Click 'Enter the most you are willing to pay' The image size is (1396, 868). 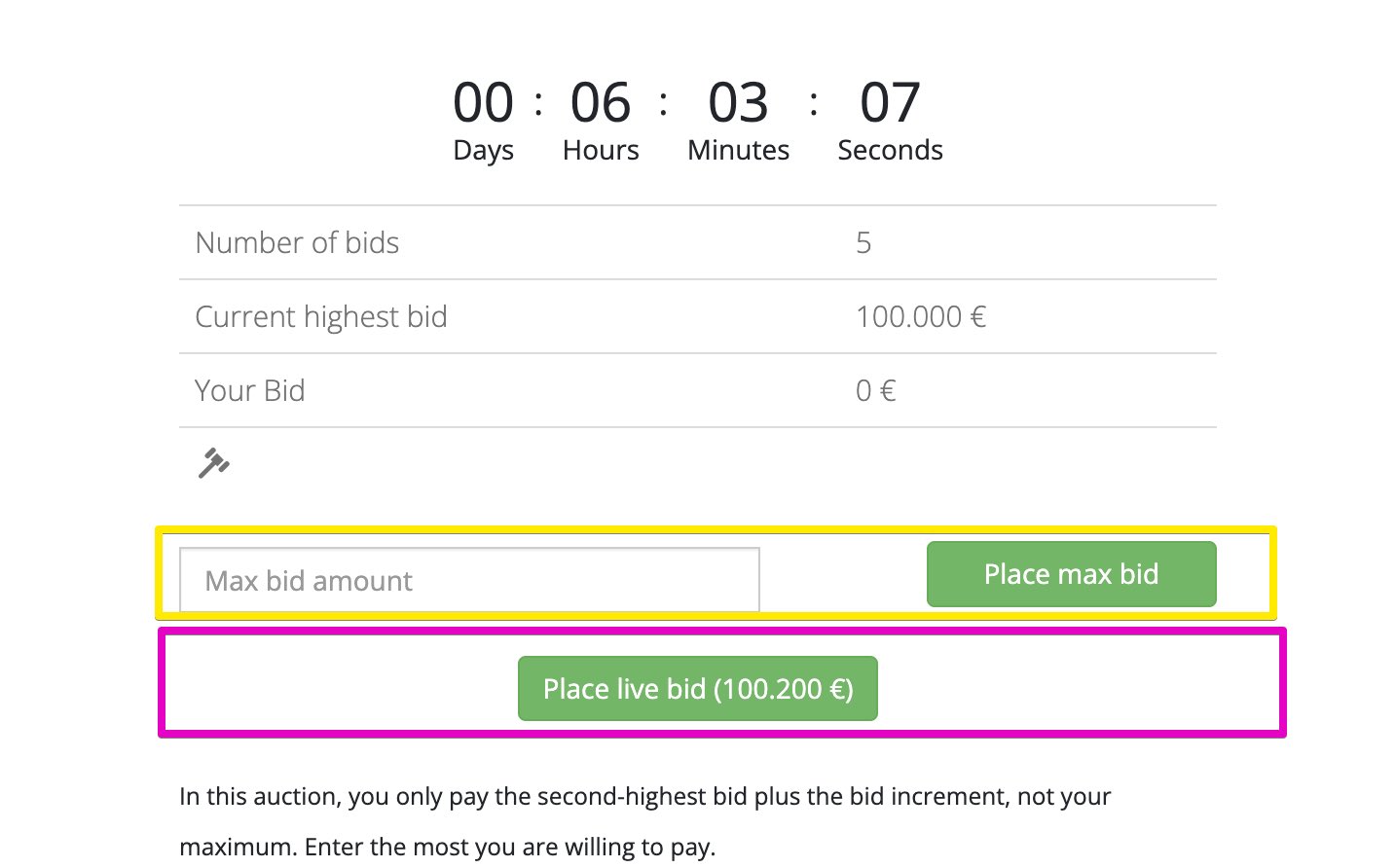(510, 848)
